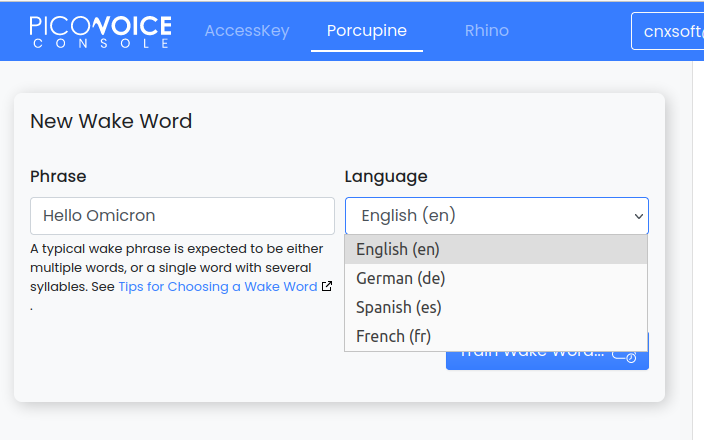The height and width of the screenshot is (440, 704).
Task: Open the AccessKey tab
Action: (247, 31)
